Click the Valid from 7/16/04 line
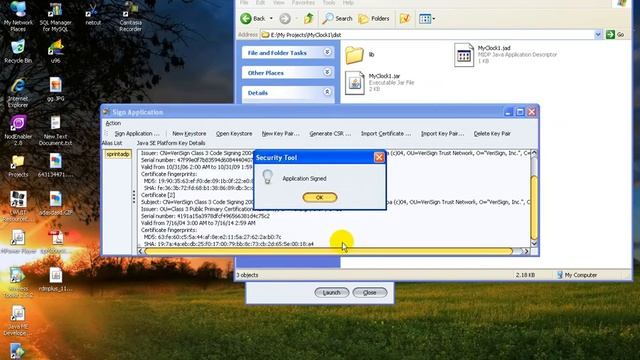The height and width of the screenshot is (360, 640). 198,223
